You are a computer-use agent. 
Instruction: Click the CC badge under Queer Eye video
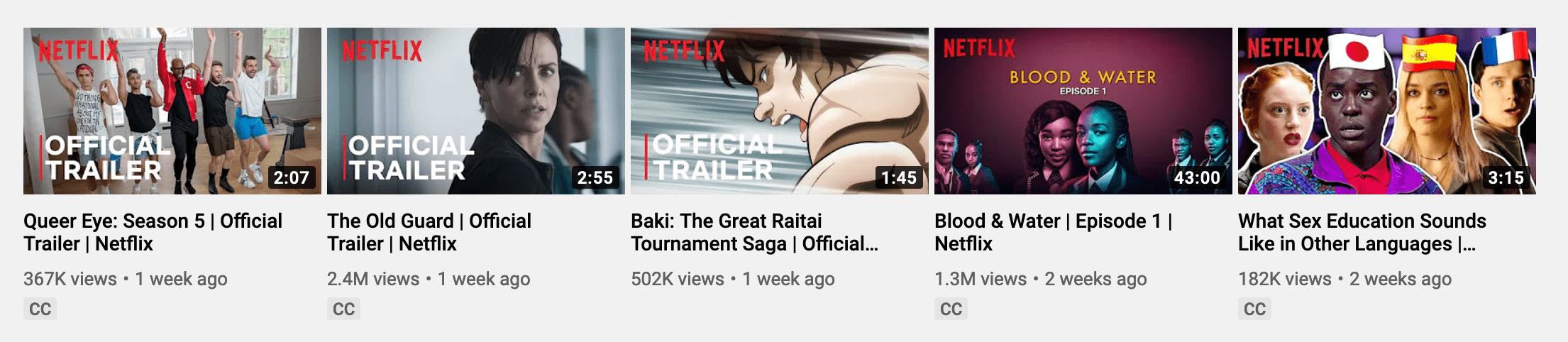[40, 309]
